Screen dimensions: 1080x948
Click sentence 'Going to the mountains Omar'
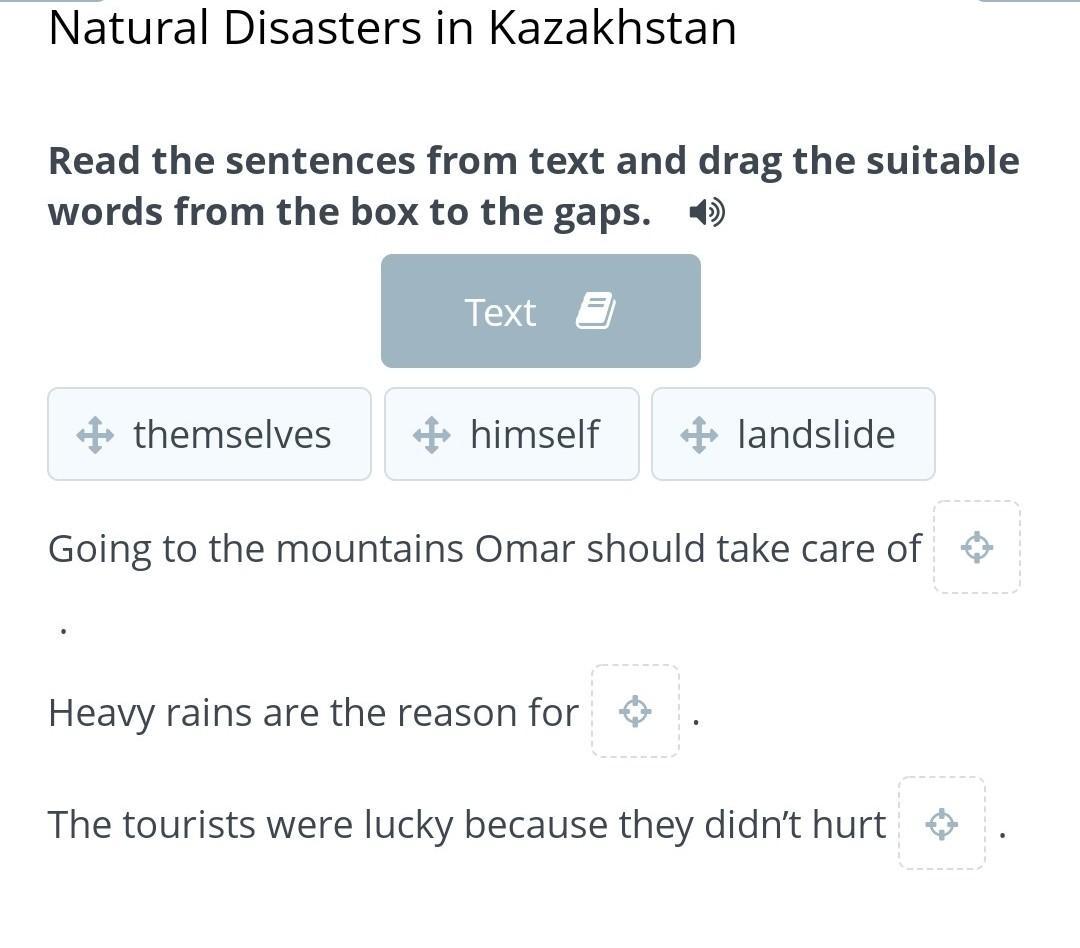484,549
